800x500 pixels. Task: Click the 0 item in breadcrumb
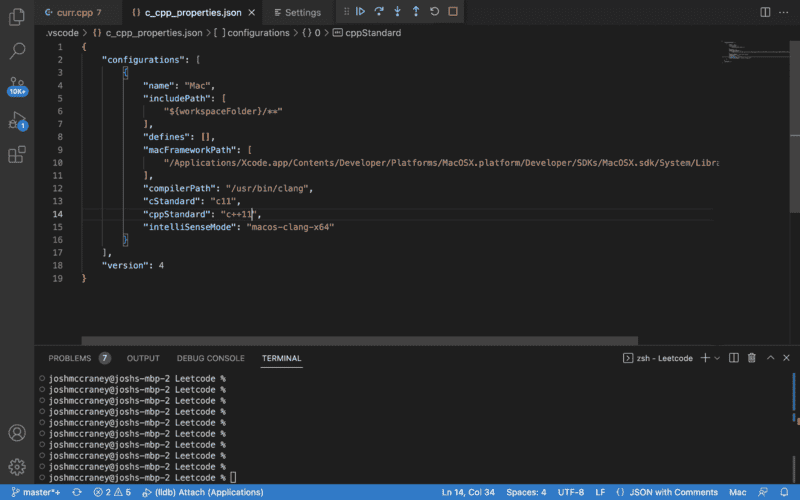click(x=311, y=33)
